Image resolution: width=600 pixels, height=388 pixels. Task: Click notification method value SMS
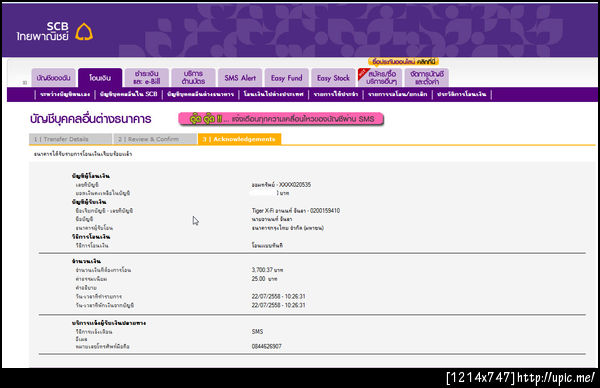(x=258, y=331)
